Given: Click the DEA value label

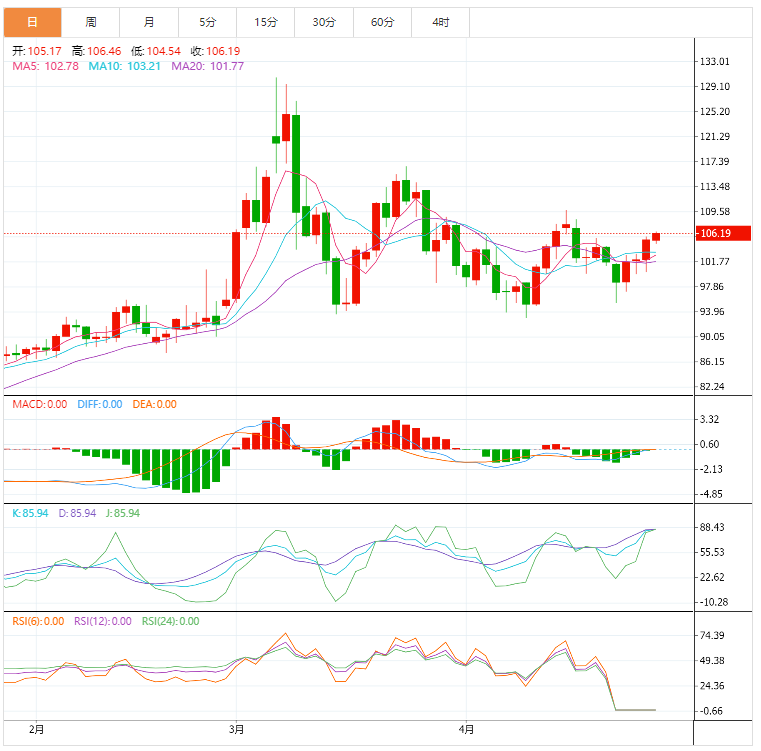Looking at the screenshot, I should [152, 404].
